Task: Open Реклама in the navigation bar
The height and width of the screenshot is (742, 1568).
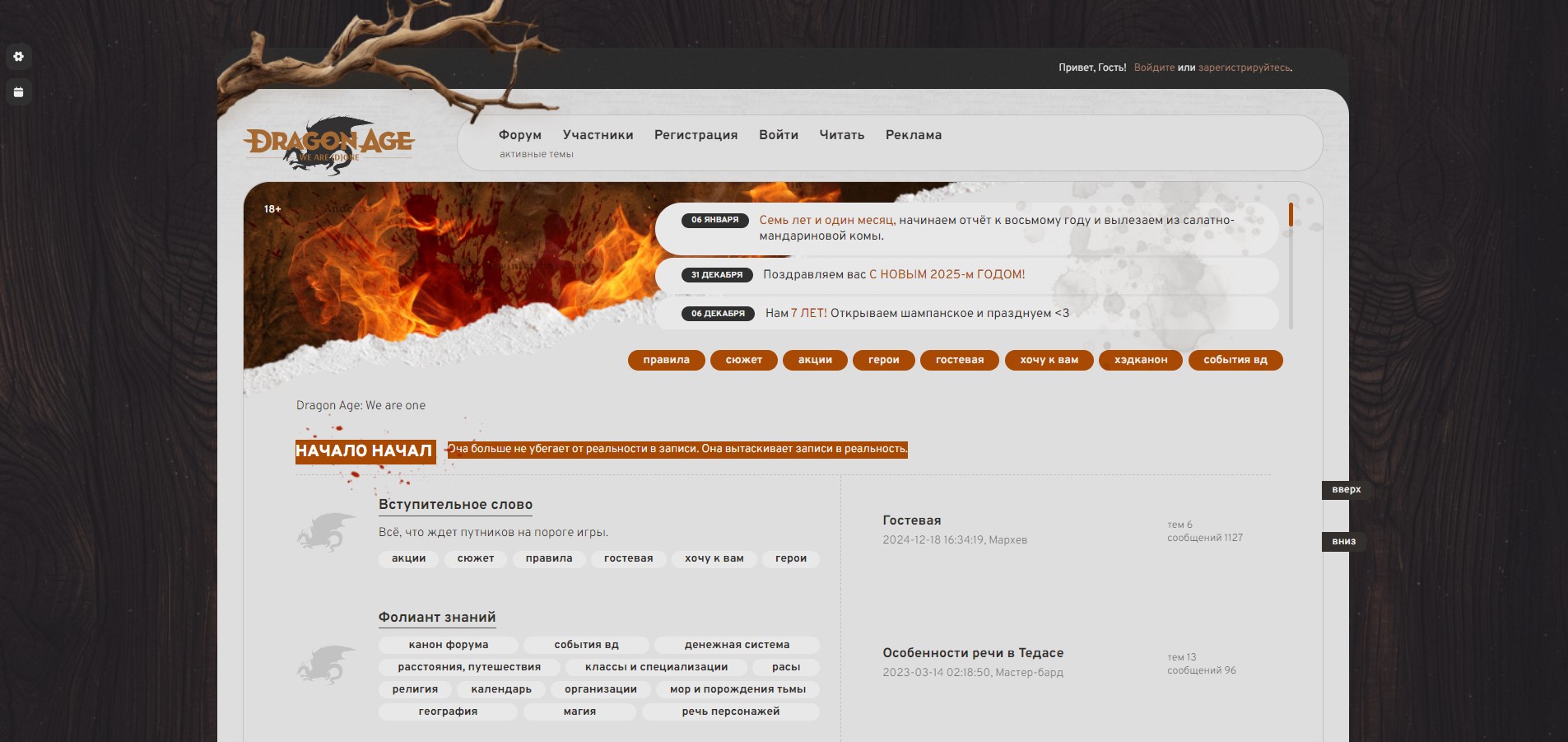Action: (x=914, y=135)
